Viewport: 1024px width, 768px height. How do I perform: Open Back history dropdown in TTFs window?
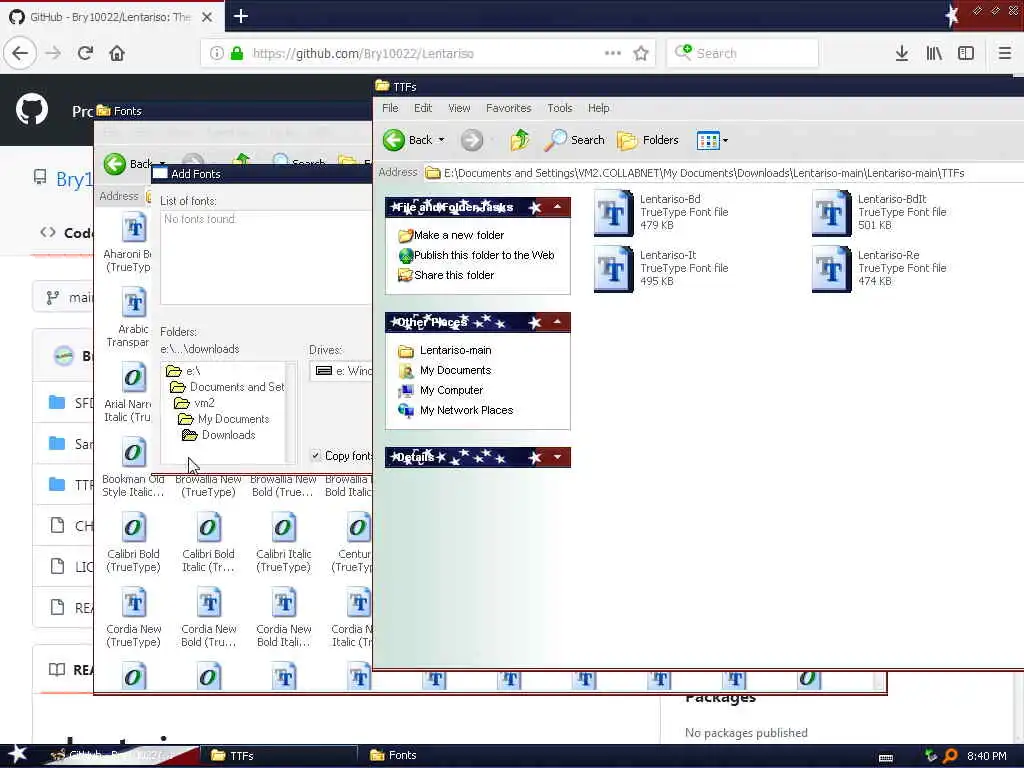pyautogui.click(x=442, y=140)
